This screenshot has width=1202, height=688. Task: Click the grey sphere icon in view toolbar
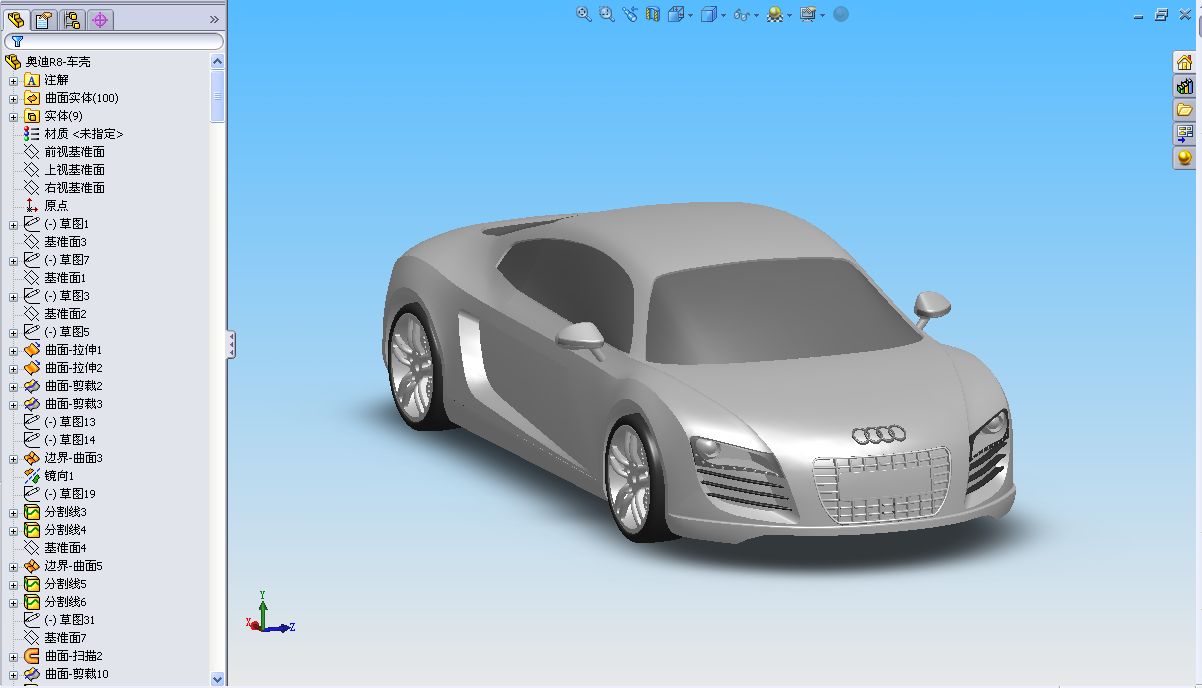pyautogui.click(x=841, y=14)
